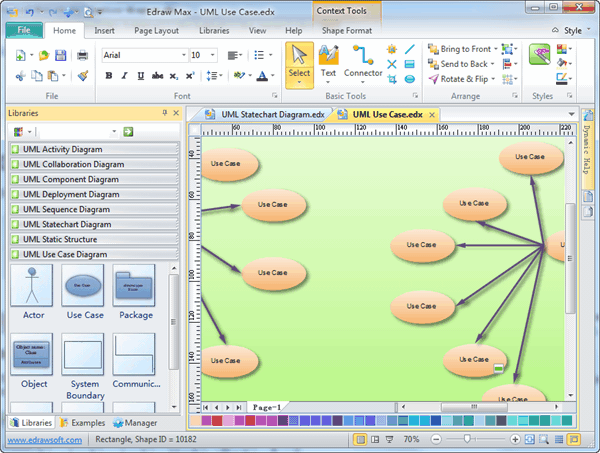Toggle bold text formatting
This screenshot has width=600, height=453.
(108, 75)
